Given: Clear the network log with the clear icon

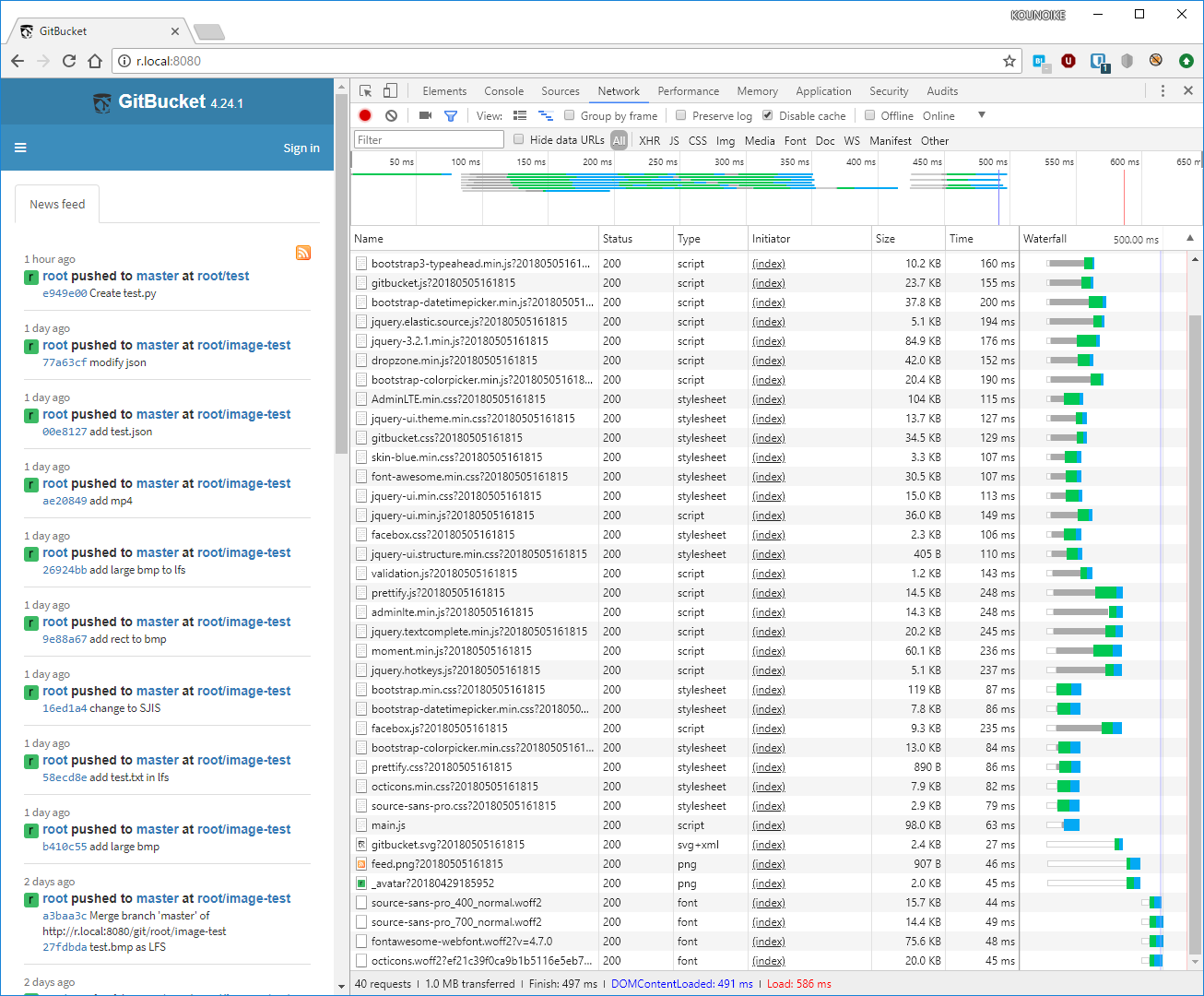Looking at the screenshot, I should [x=392, y=115].
